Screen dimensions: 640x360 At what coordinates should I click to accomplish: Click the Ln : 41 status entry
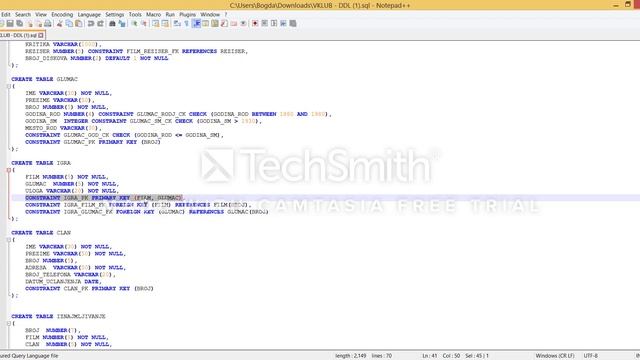coord(430,356)
